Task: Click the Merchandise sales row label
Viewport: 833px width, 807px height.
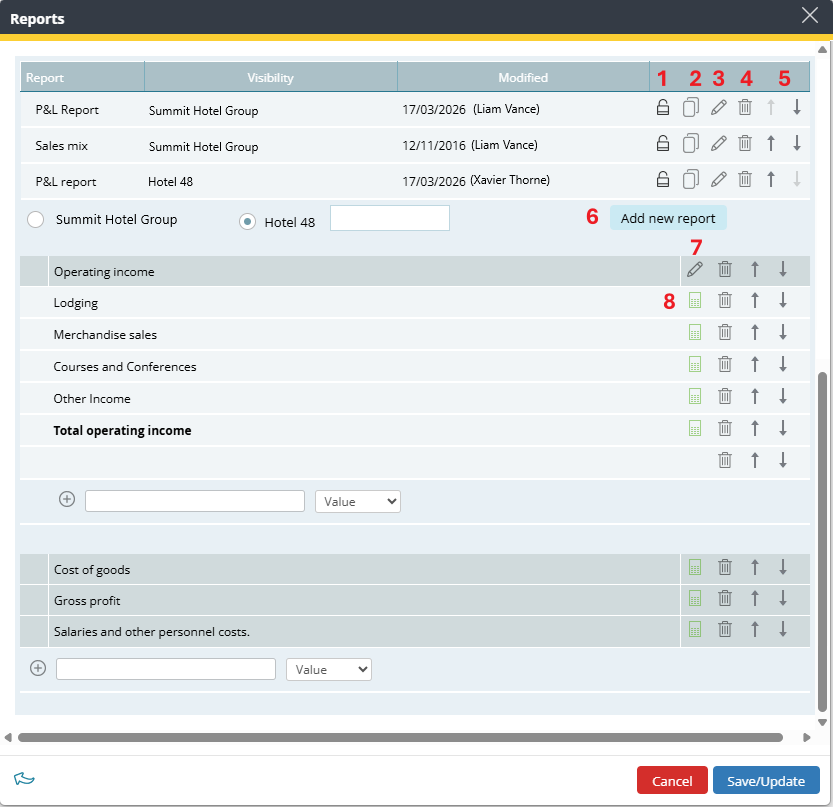Action: pos(105,335)
